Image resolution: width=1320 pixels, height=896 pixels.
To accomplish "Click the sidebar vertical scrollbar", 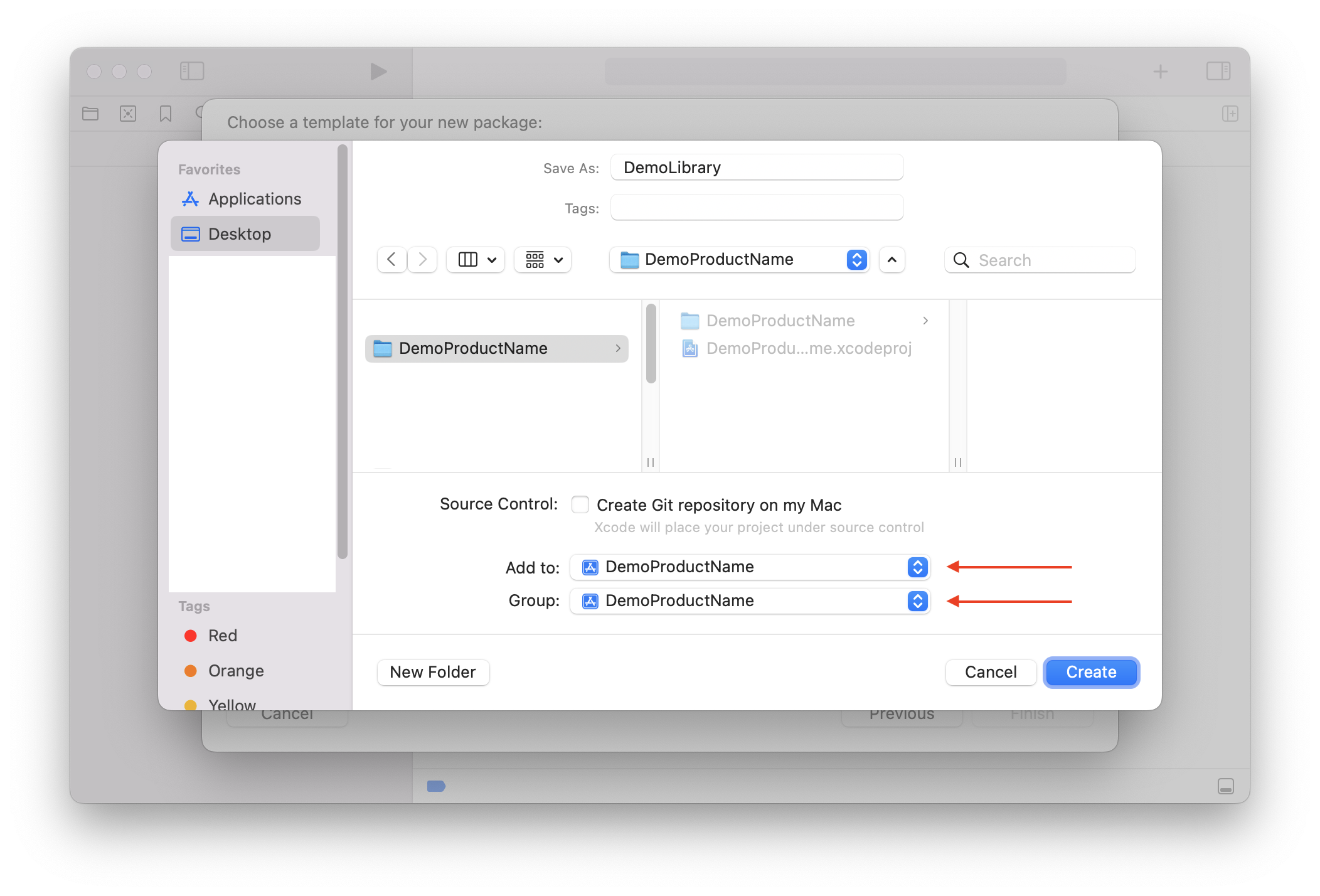I will coord(343,351).
